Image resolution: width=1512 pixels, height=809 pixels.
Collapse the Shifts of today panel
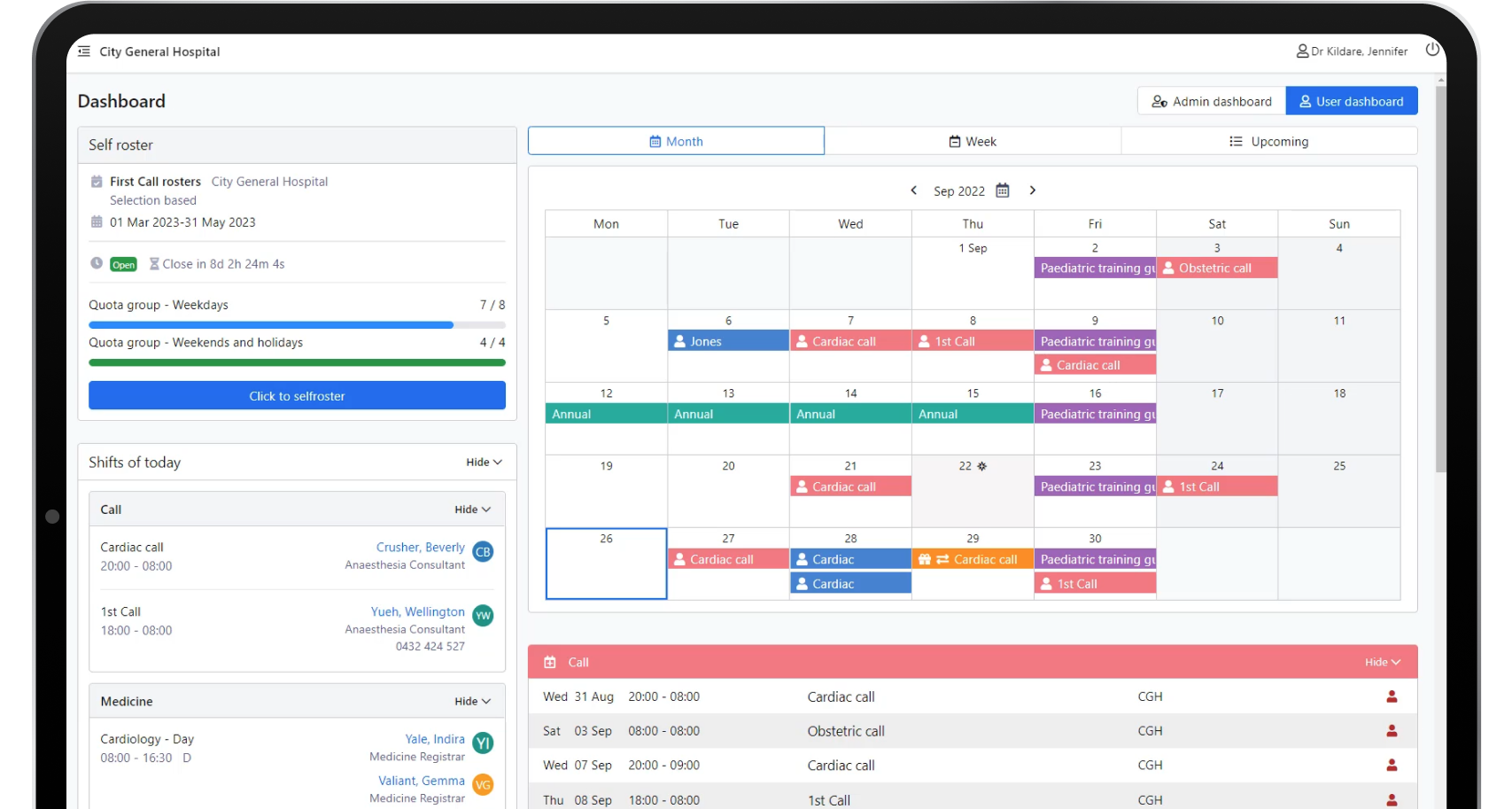point(484,463)
